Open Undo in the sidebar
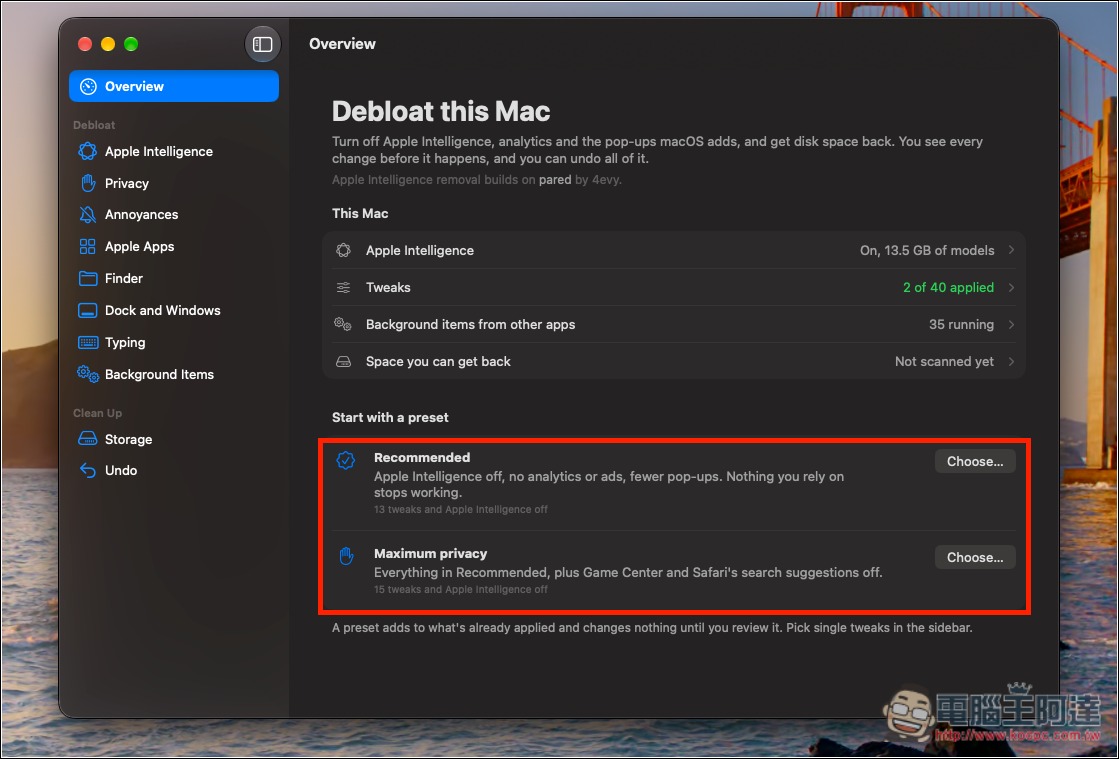Image resolution: width=1119 pixels, height=759 pixels. [174, 470]
